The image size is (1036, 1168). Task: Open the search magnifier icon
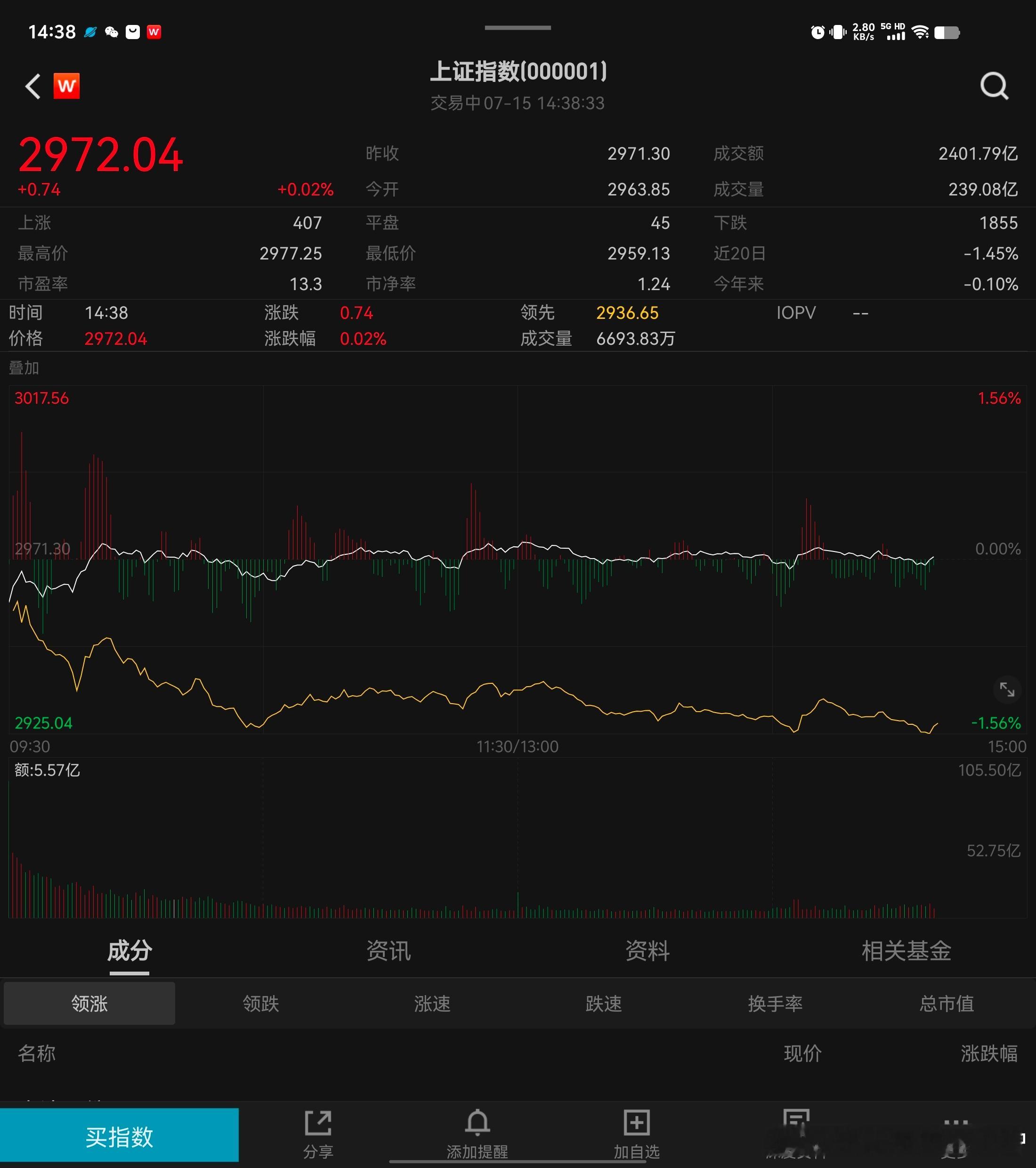tap(994, 86)
